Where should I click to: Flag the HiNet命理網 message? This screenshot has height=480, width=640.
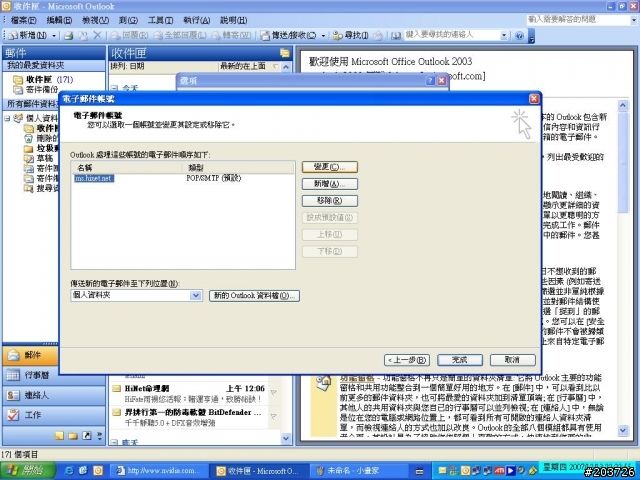tap(274, 393)
